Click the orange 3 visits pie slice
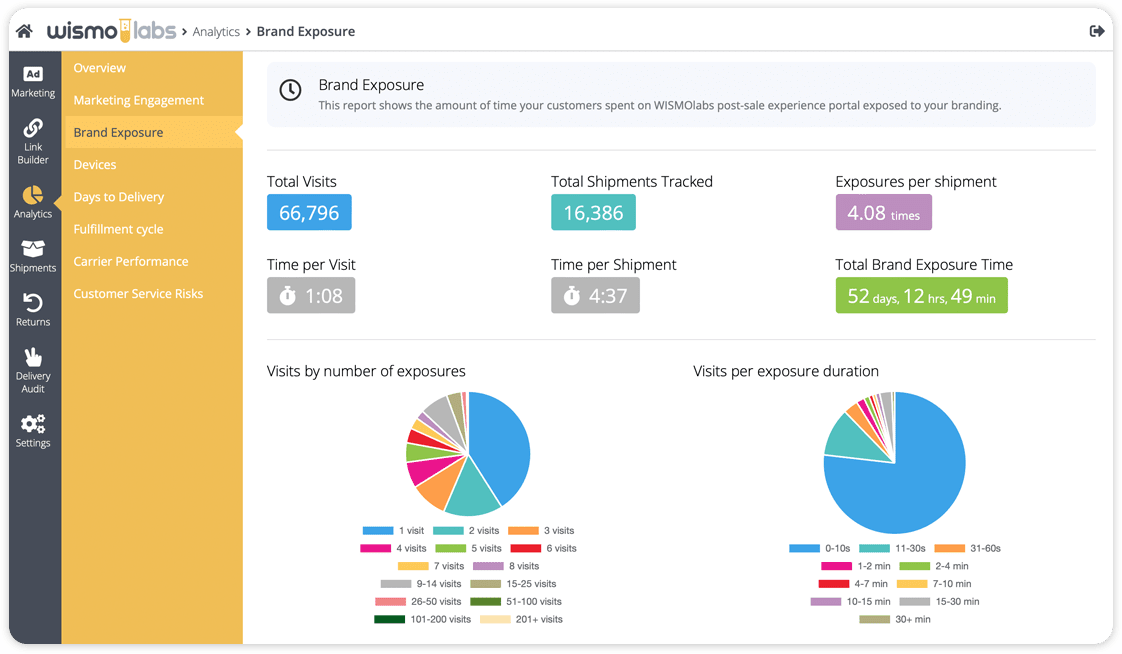The width and height of the screenshot is (1122, 654). pos(440,483)
